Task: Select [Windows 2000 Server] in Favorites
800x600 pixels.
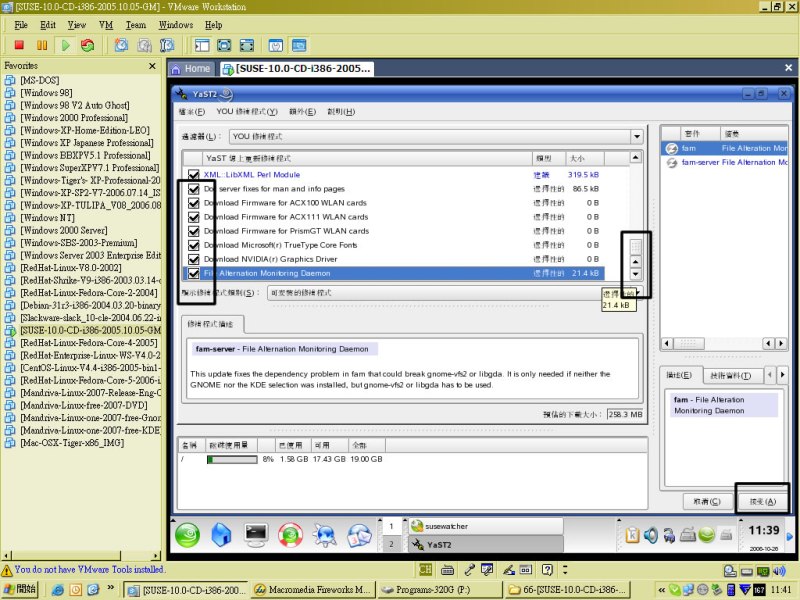Action: tap(63, 230)
